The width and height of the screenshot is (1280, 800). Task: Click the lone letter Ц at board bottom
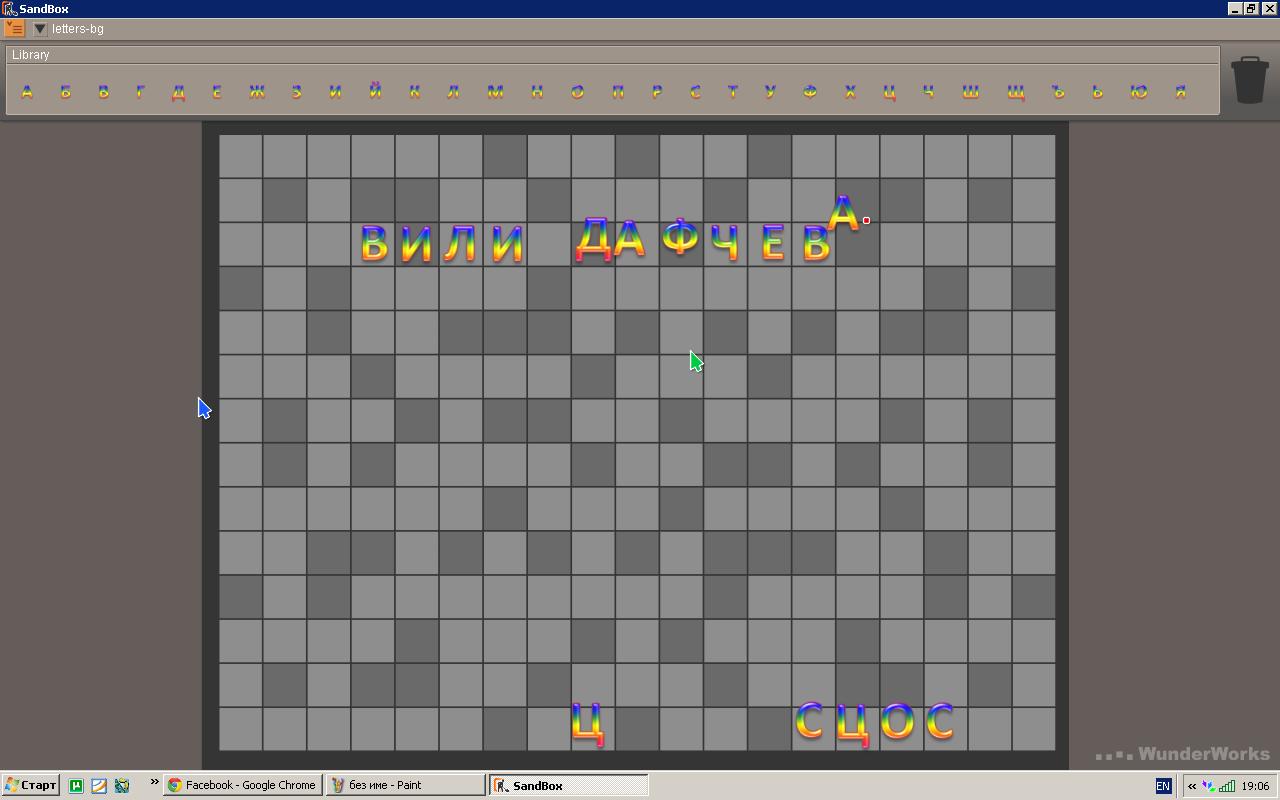click(588, 722)
